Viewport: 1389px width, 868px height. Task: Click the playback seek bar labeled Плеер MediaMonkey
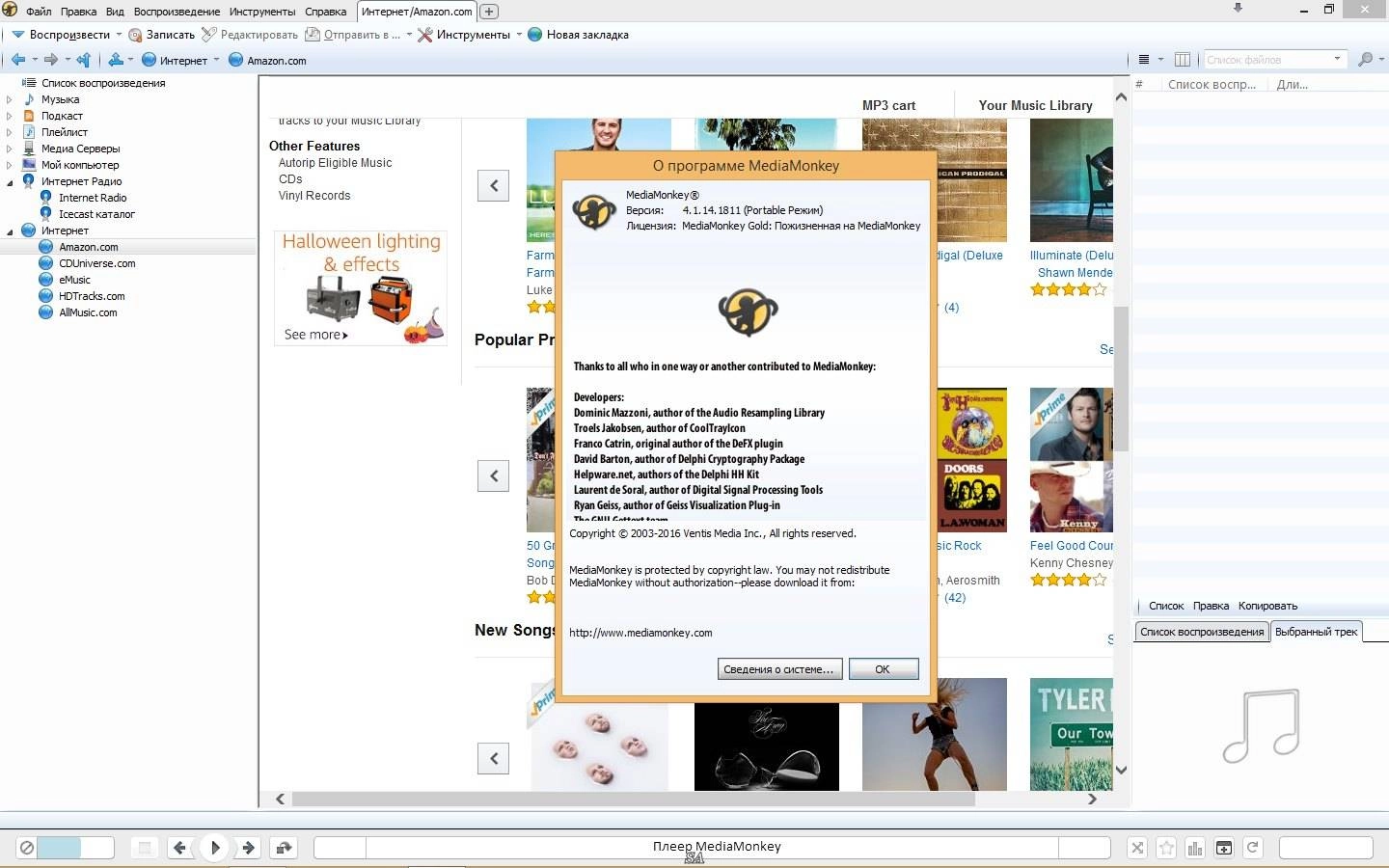coord(712,847)
